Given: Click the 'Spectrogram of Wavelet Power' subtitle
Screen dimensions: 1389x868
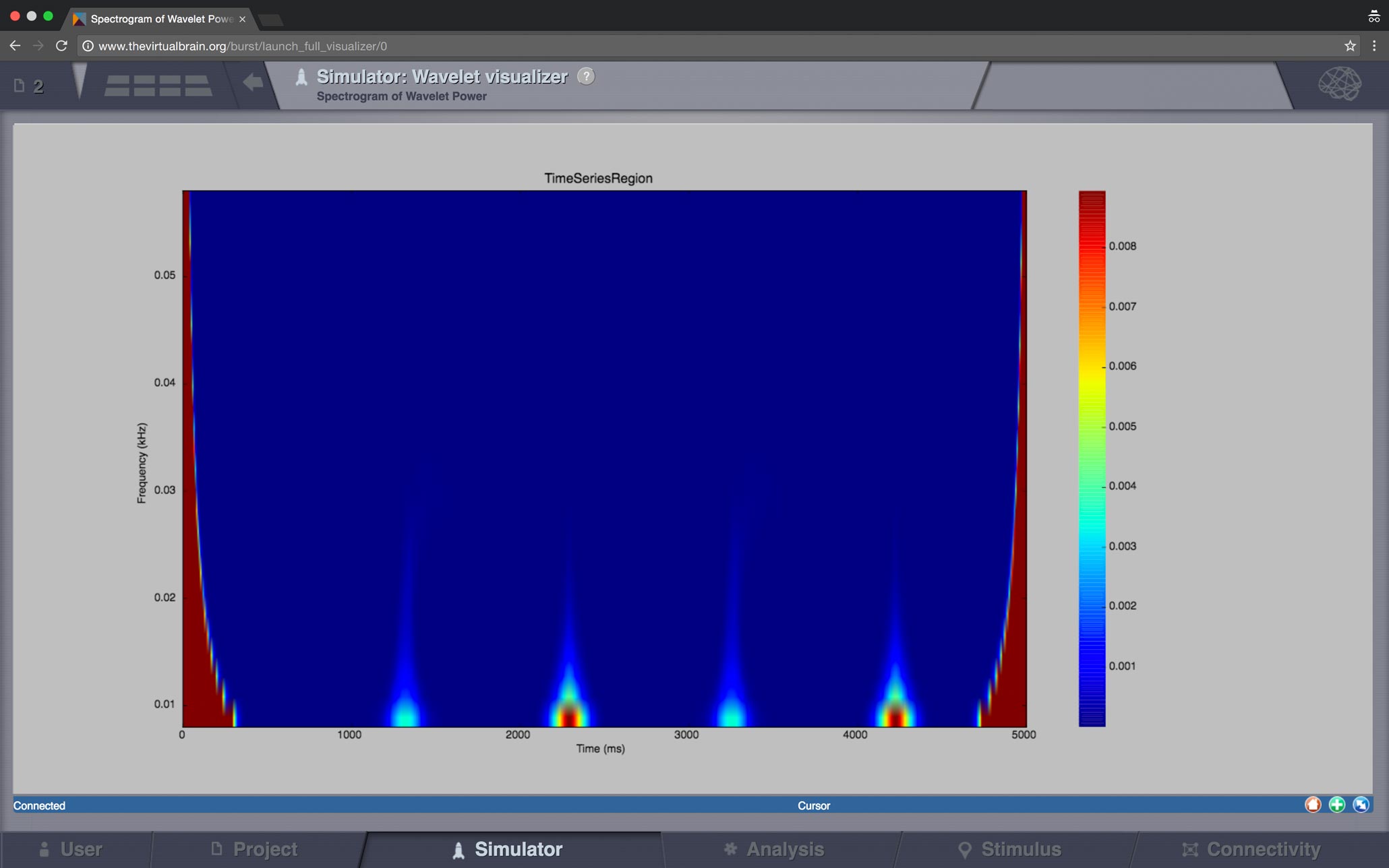Looking at the screenshot, I should click(x=401, y=96).
